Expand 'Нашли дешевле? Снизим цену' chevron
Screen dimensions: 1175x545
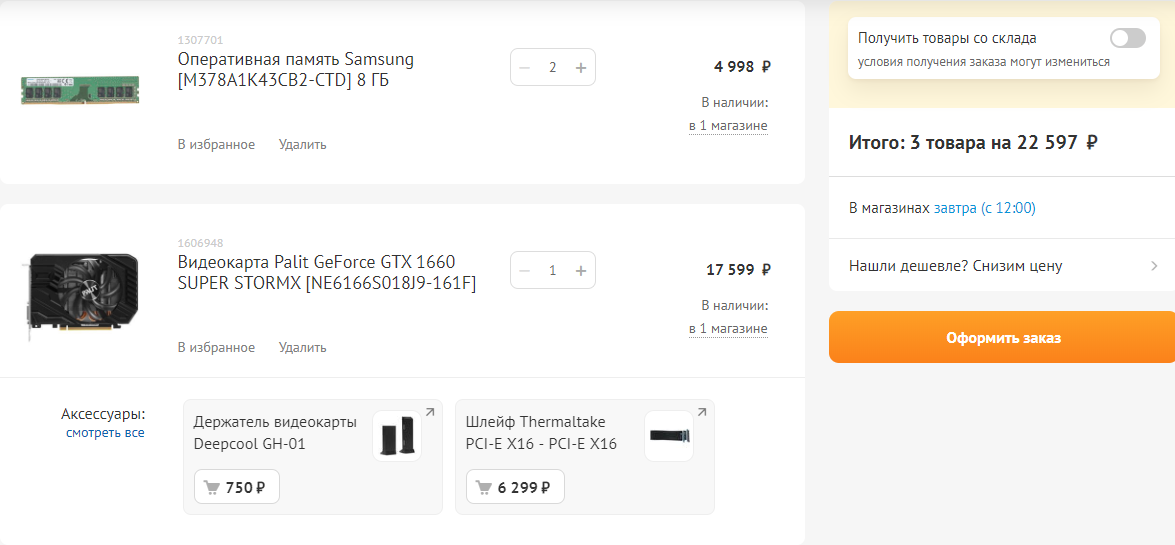point(1154,266)
